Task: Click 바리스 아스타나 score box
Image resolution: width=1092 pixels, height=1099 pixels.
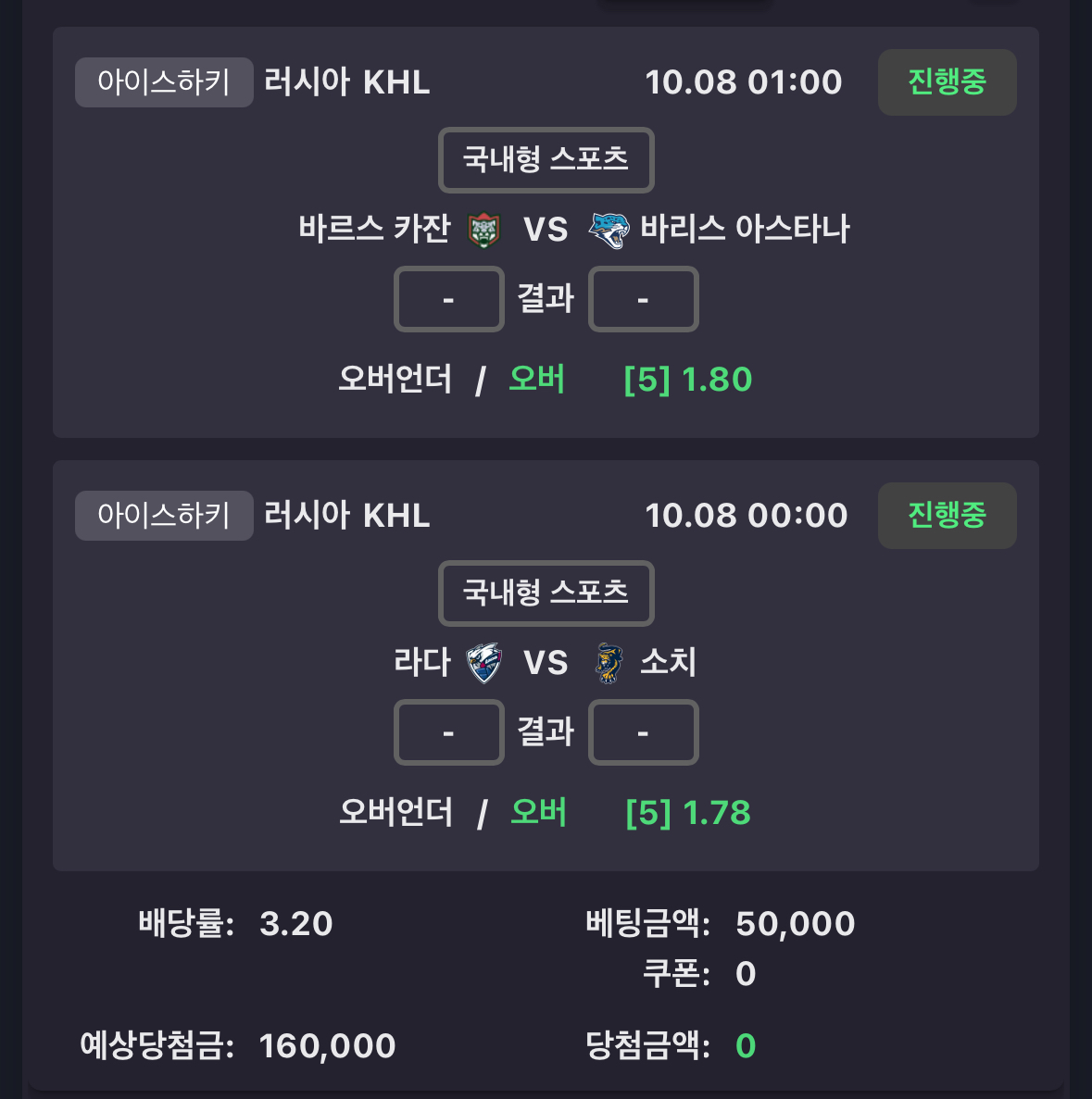Action: (x=643, y=299)
